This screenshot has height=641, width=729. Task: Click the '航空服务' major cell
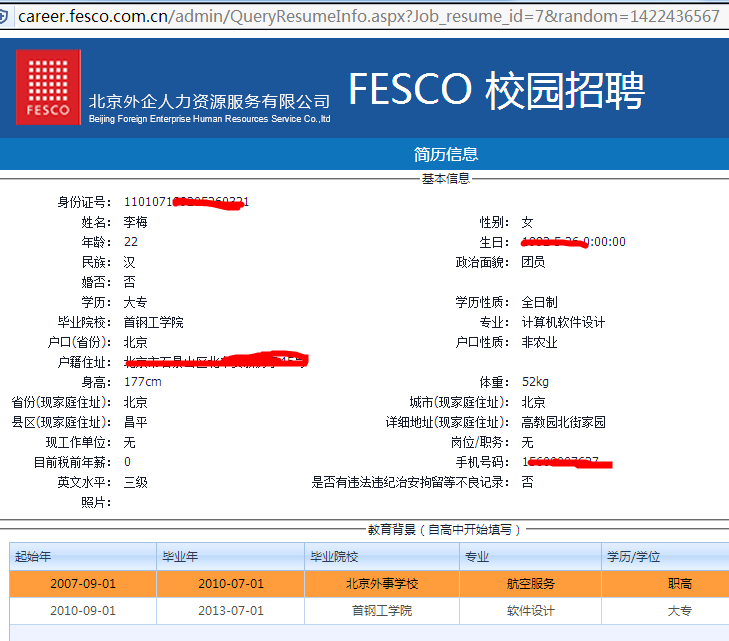[x=530, y=584]
